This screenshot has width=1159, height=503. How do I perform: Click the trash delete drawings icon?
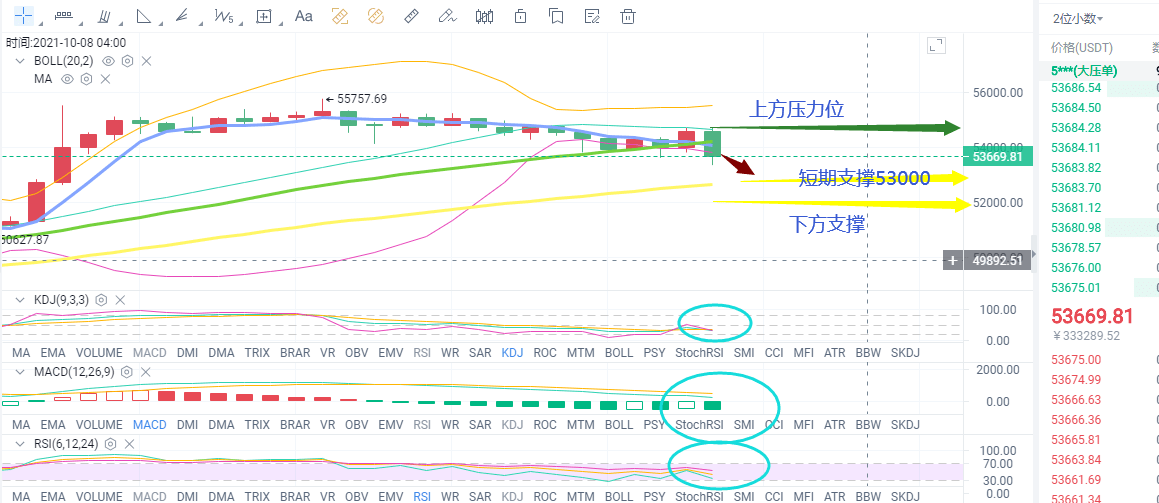(628, 16)
